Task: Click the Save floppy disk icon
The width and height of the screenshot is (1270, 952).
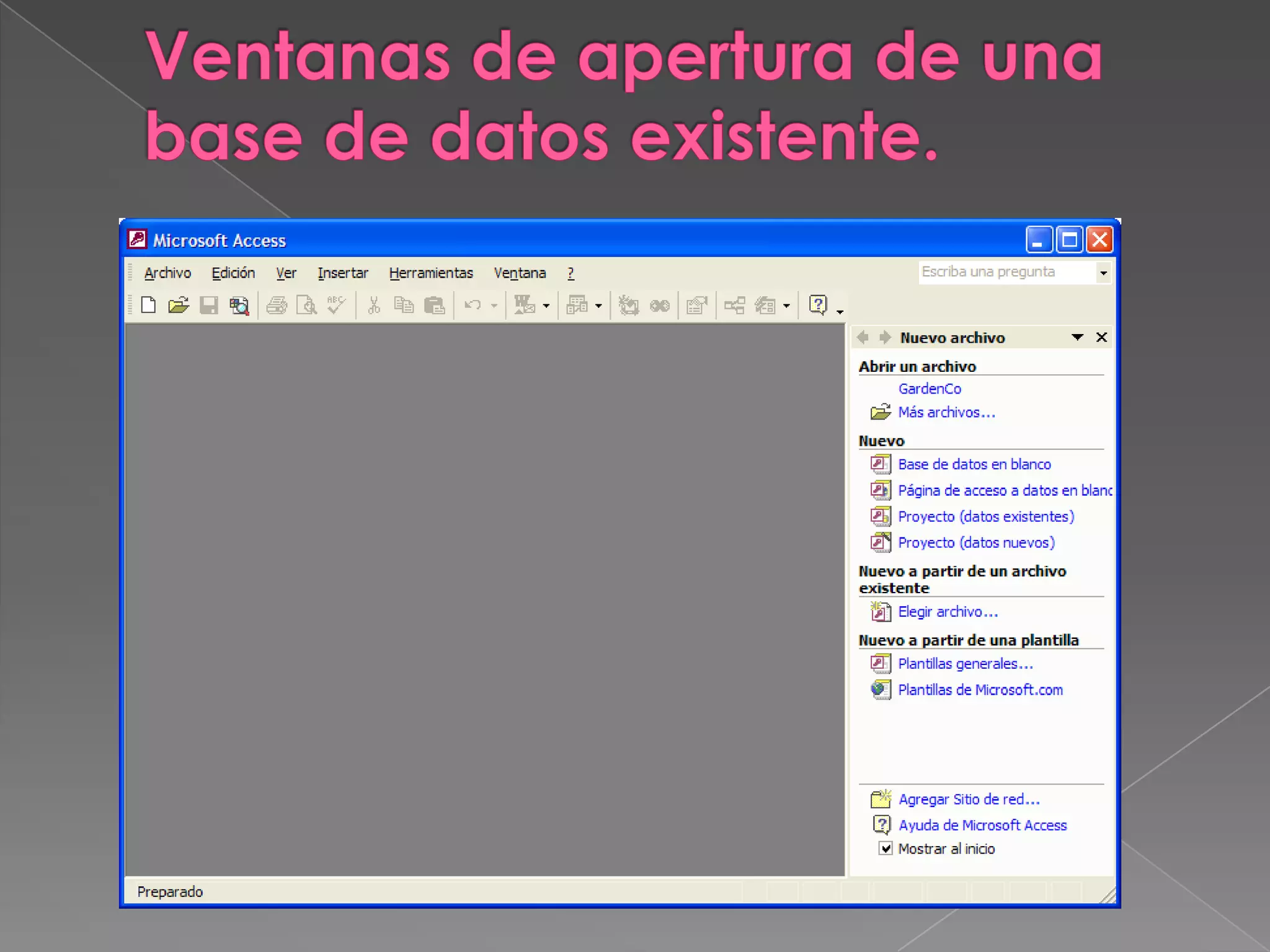Action: [x=208, y=306]
